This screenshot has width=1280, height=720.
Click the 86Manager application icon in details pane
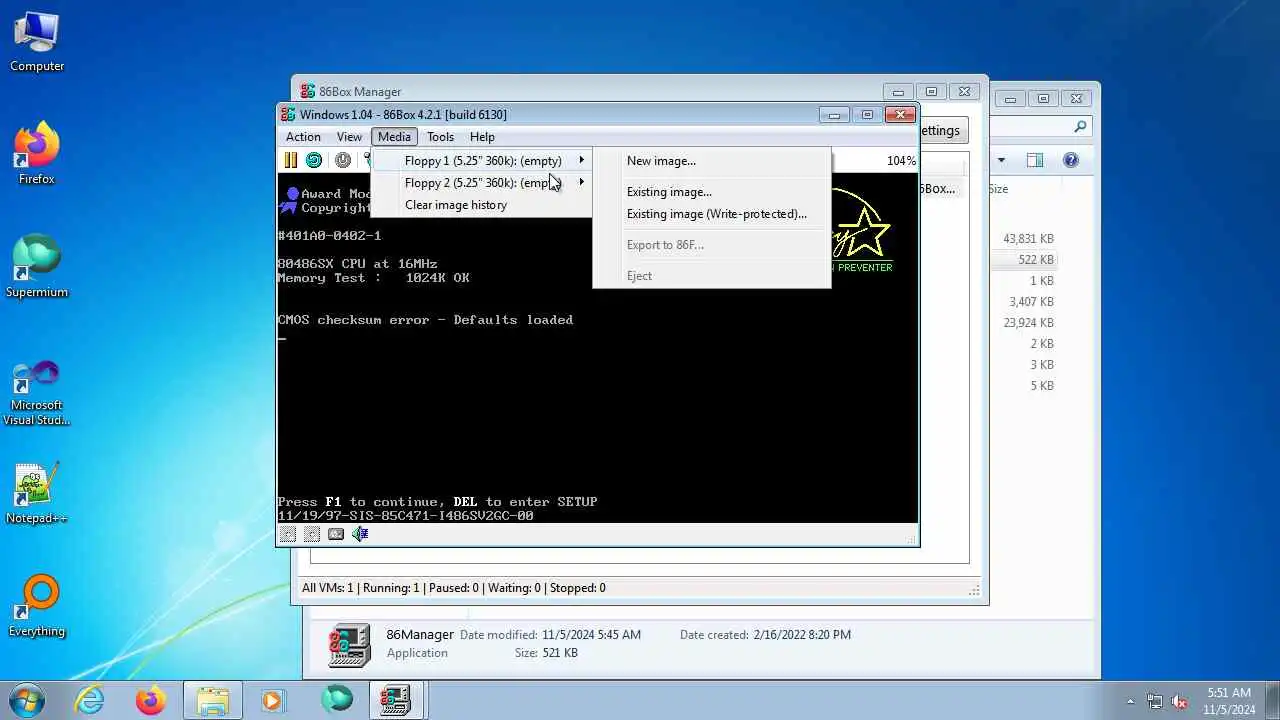click(349, 645)
